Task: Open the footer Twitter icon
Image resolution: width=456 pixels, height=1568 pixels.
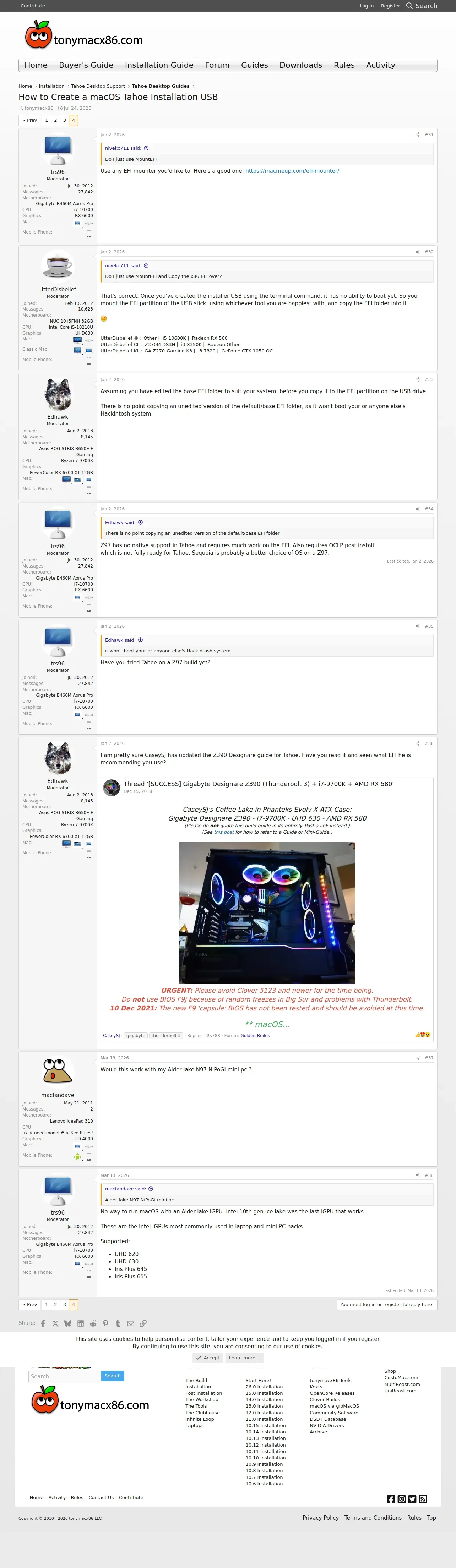Action: (x=412, y=1499)
